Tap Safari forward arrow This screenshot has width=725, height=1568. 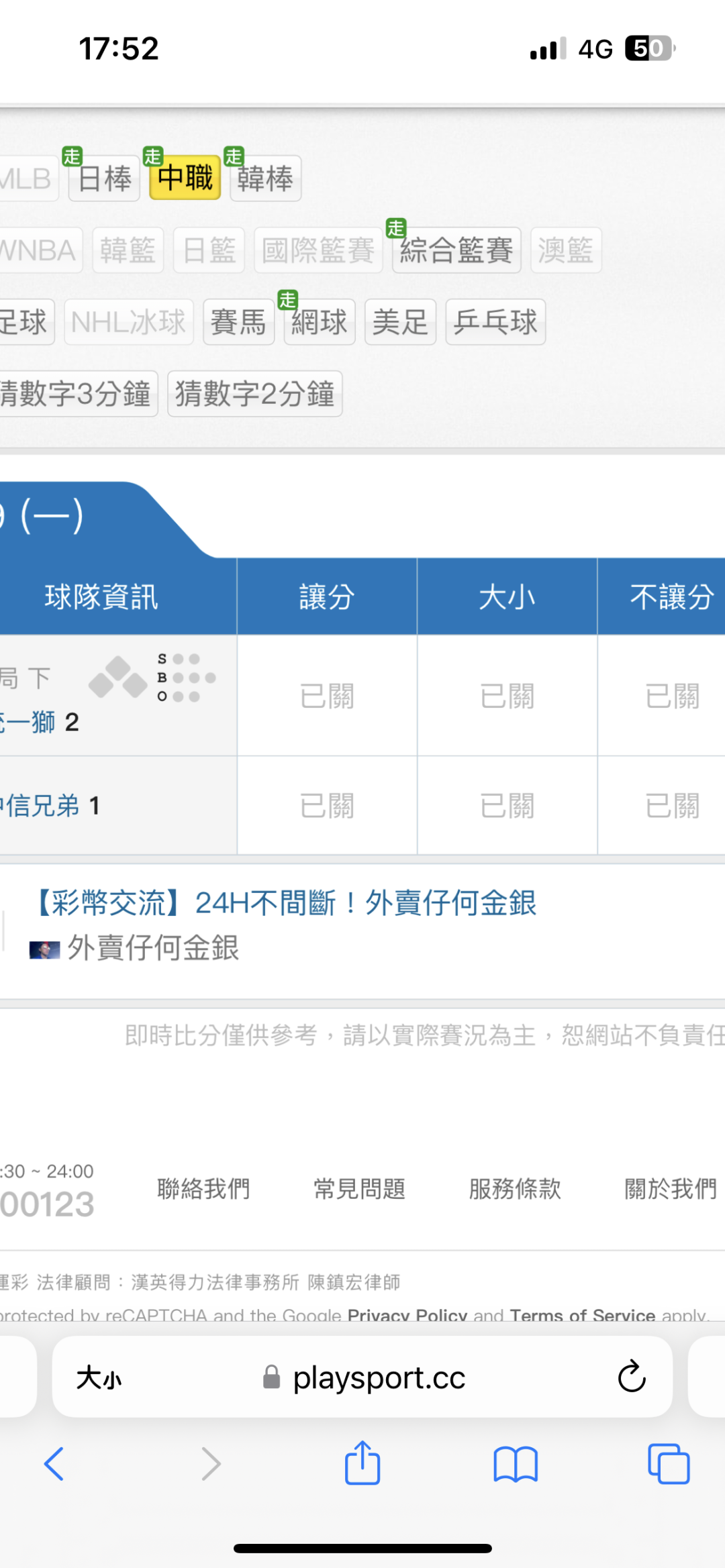coord(211,1464)
